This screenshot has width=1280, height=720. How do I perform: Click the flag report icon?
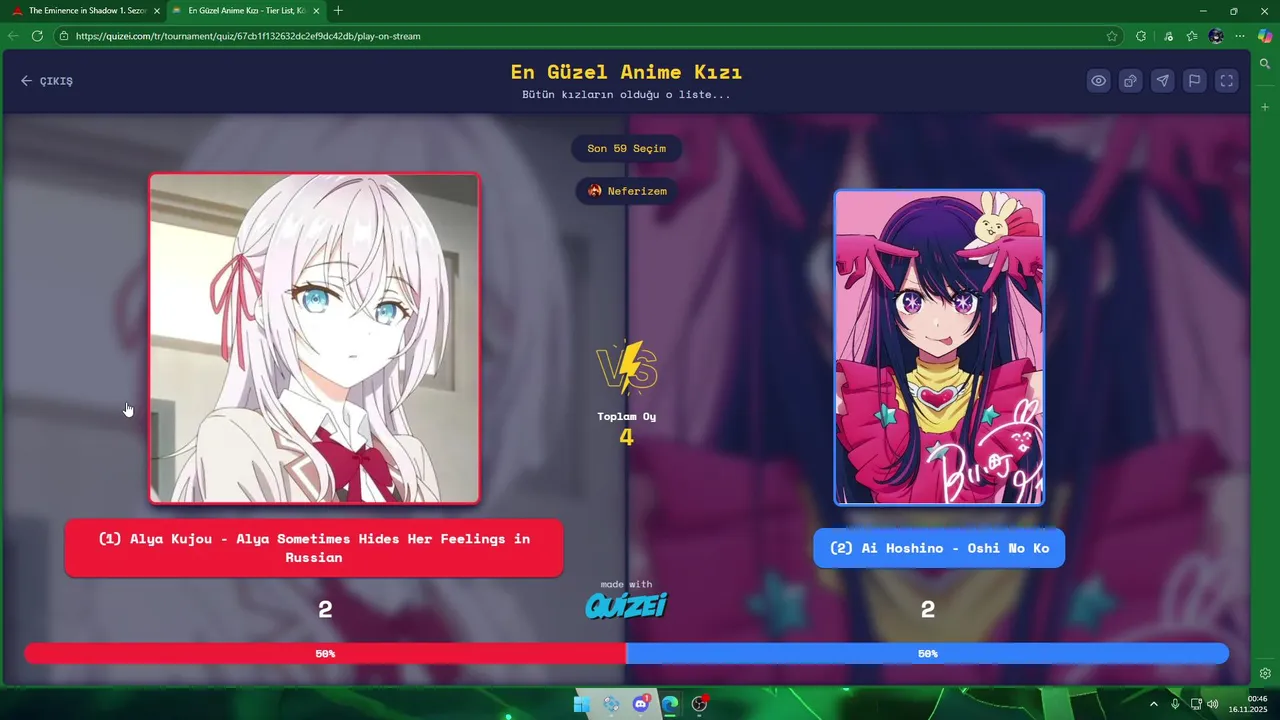1194,81
